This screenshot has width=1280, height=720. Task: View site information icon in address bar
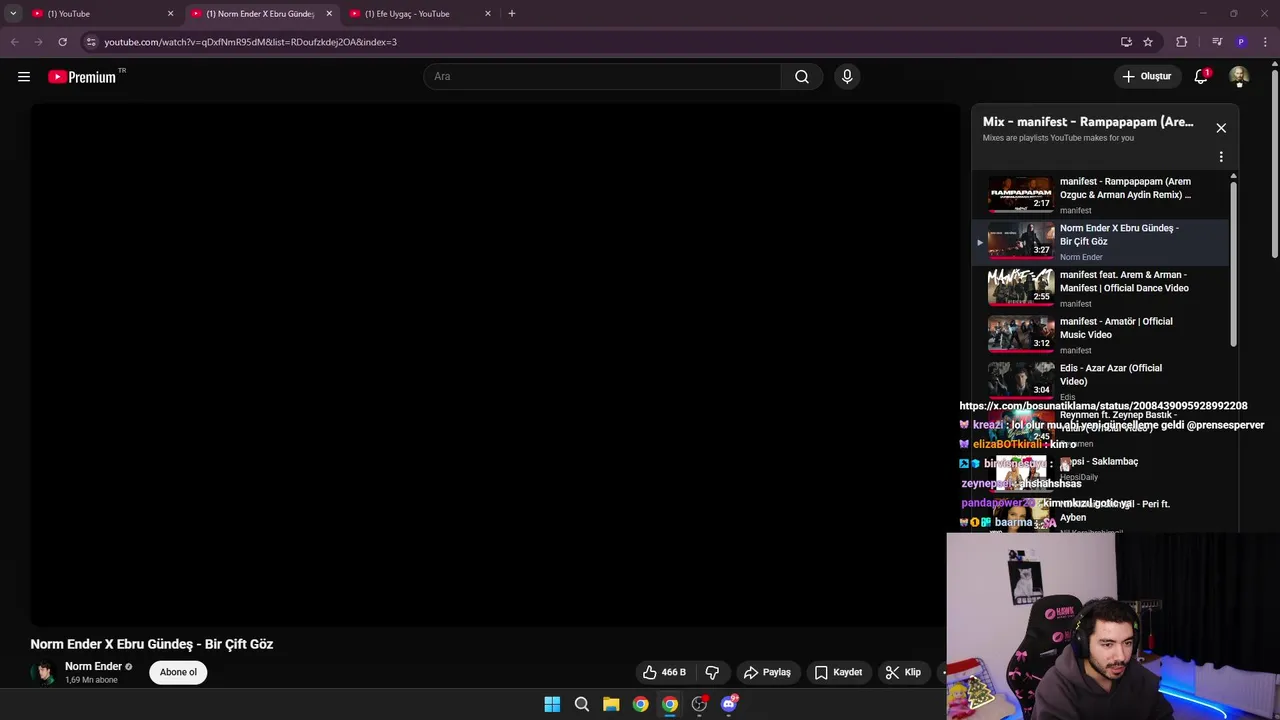[x=91, y=42]
